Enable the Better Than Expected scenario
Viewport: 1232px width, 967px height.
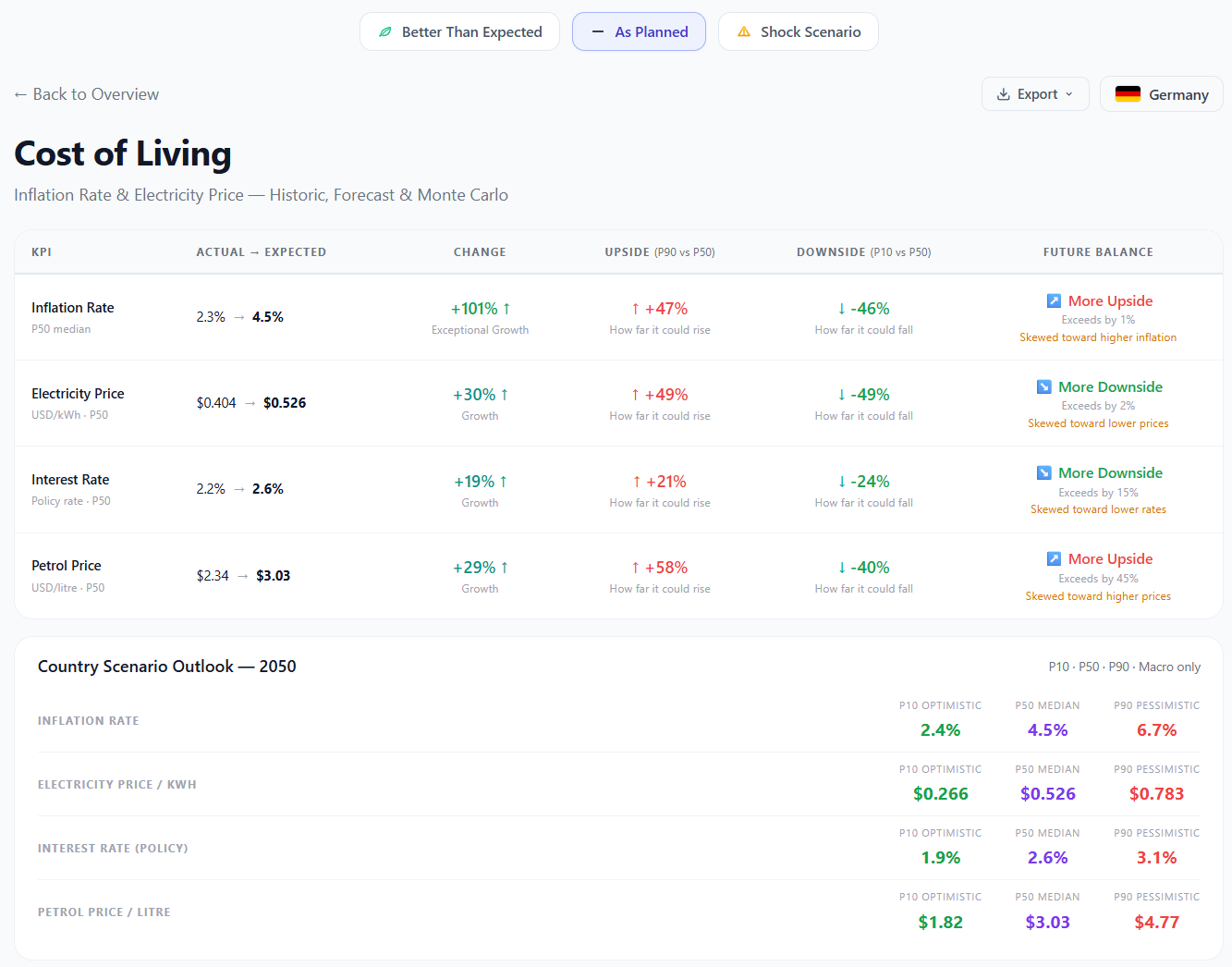pyautogui.click(x=459, y=31)
